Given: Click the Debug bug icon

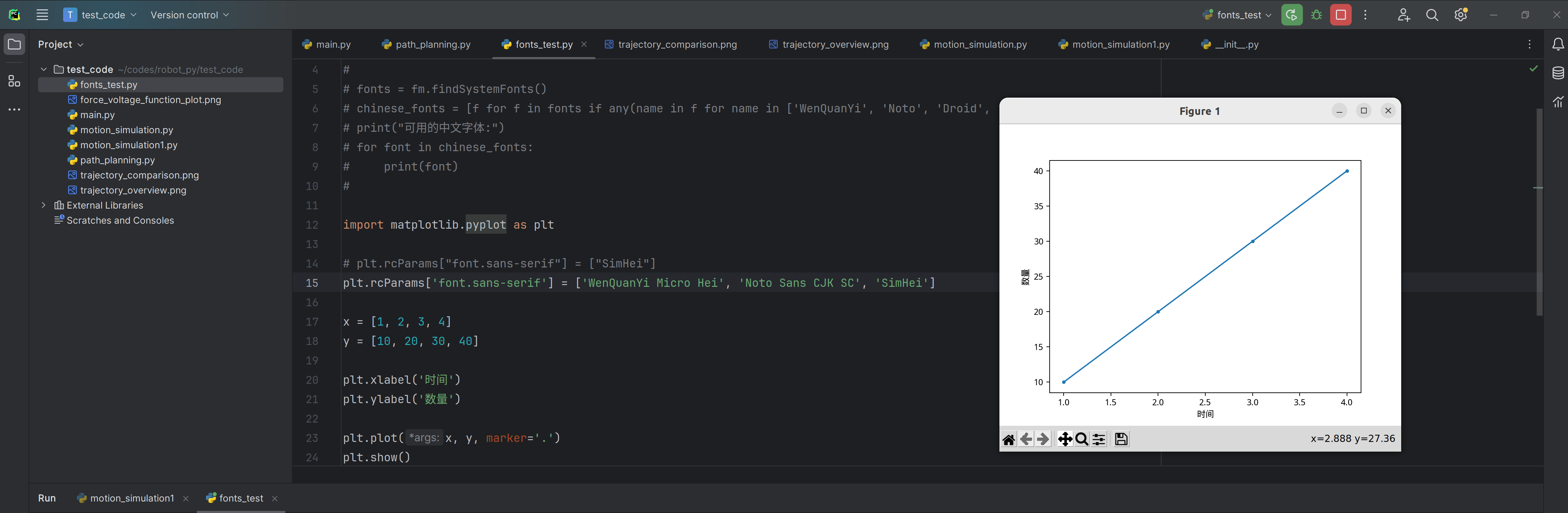Looking at the screenshot, I should [x=1317, y=15].
